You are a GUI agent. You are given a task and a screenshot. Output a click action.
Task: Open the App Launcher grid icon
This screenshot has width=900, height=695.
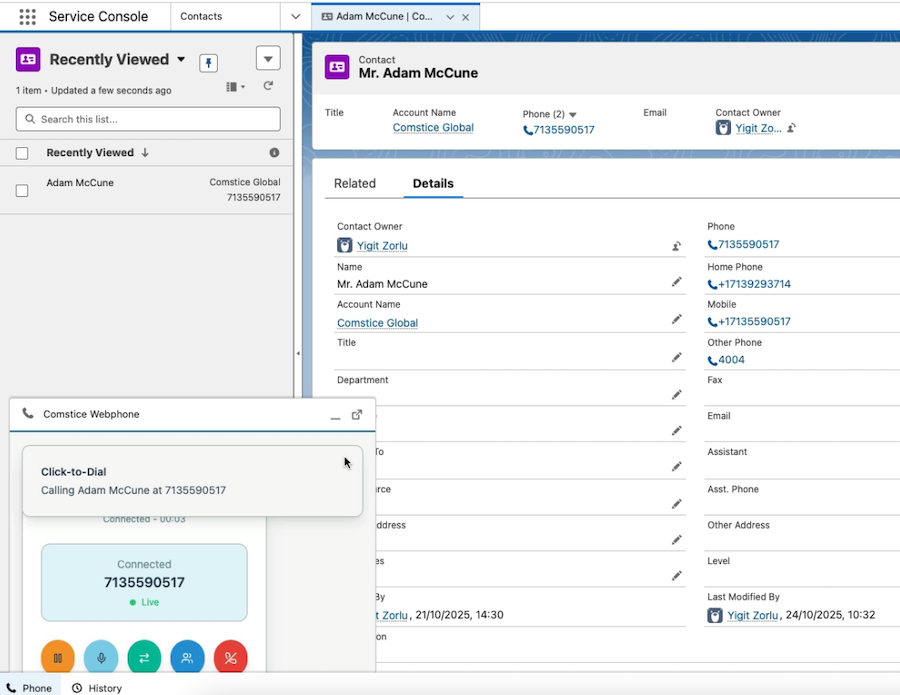click(x=27, y=17)
